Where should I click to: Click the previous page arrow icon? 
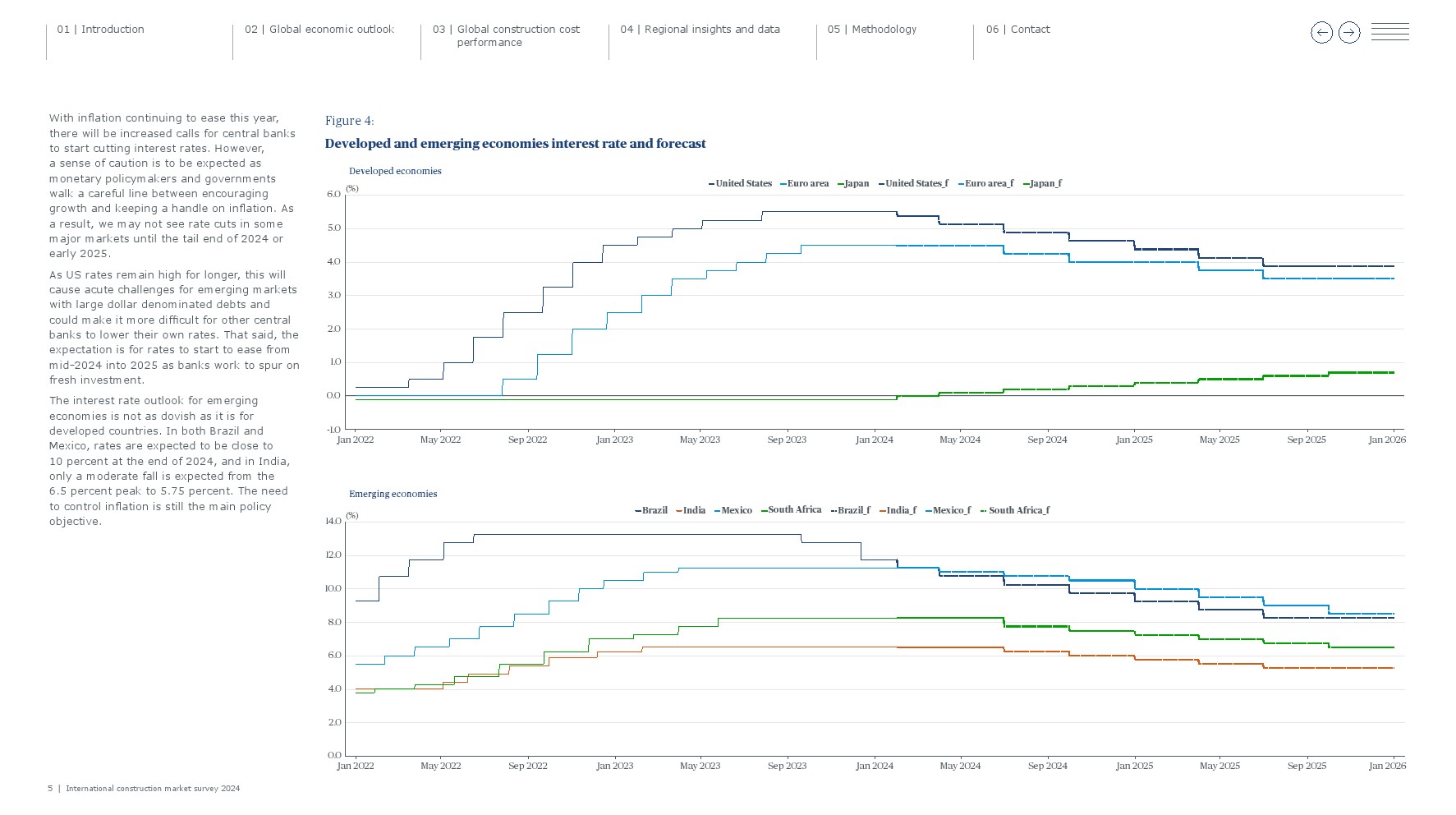coord(1321,33)
